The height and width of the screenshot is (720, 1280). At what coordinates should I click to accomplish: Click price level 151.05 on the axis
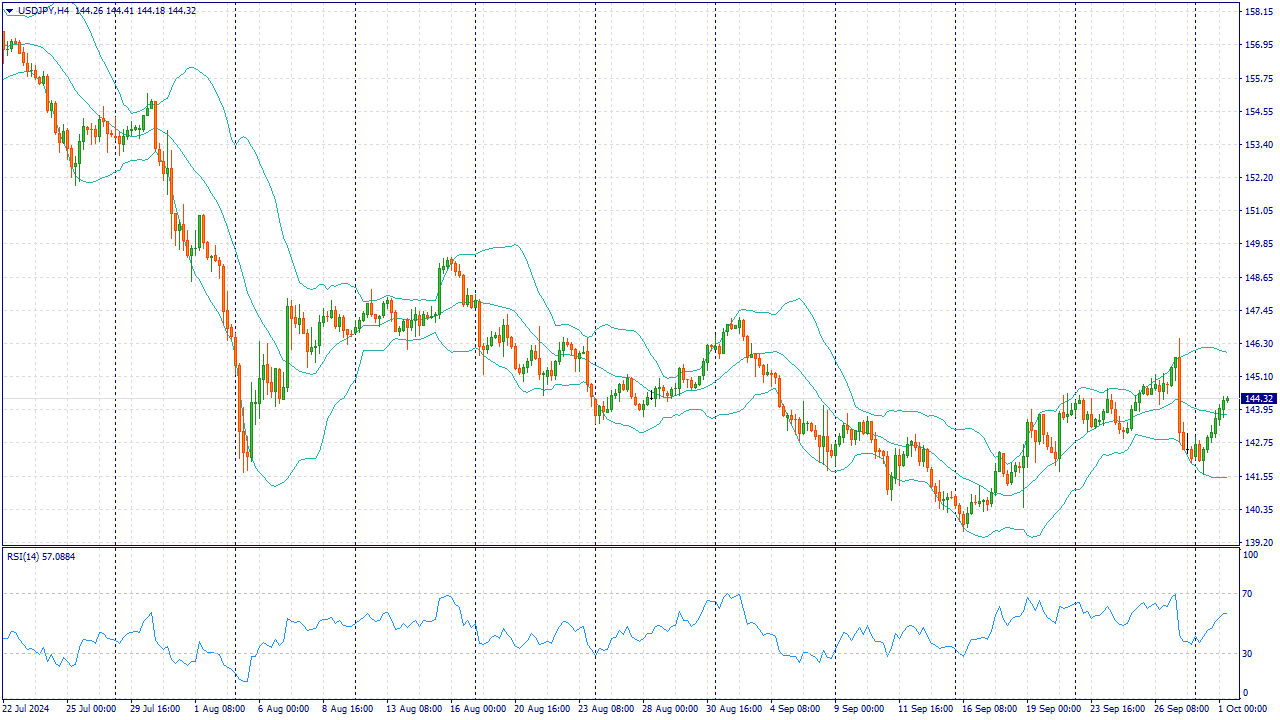point(1259,210)
